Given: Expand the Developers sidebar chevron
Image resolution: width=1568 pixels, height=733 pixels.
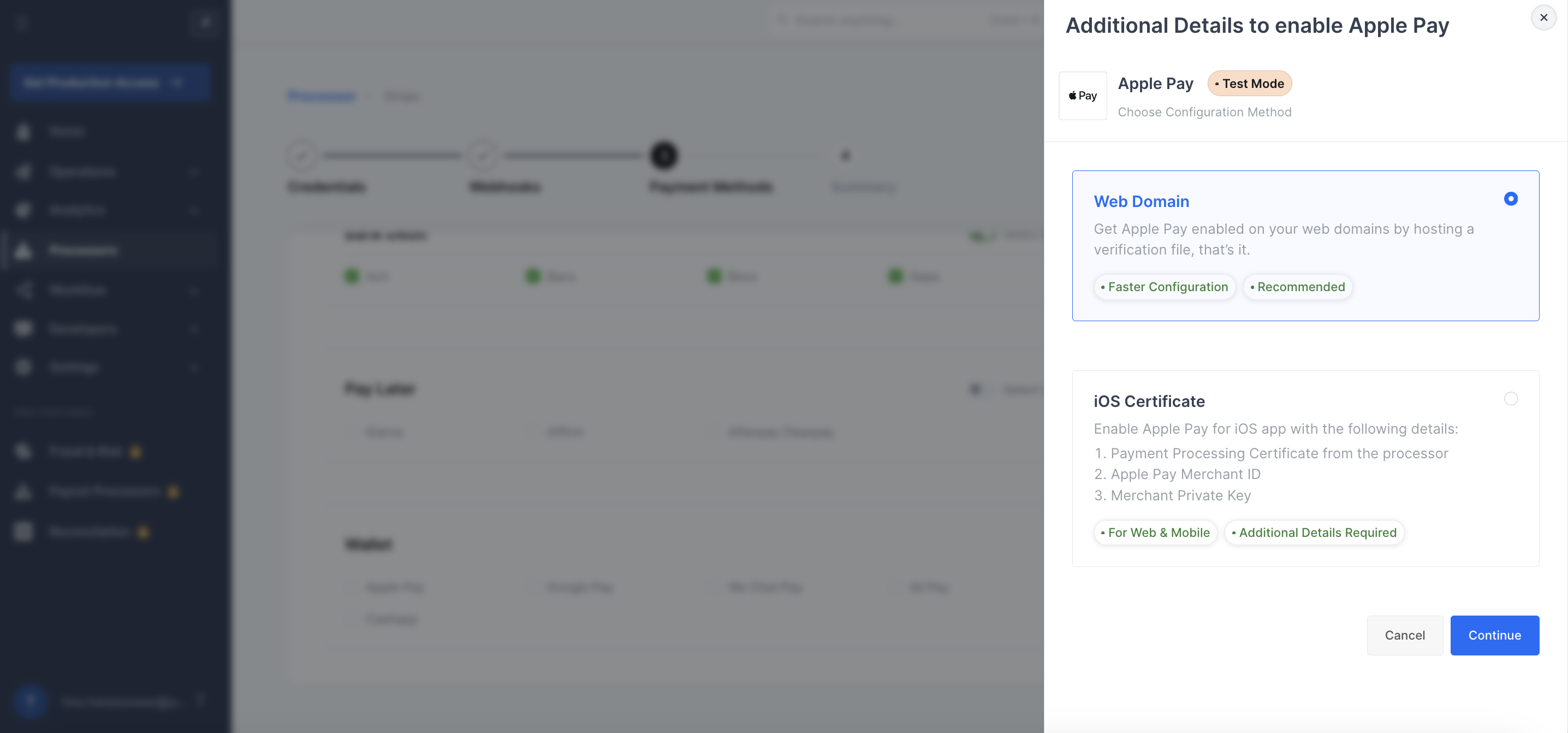Looking at the screenshot, I should (194, 329).
